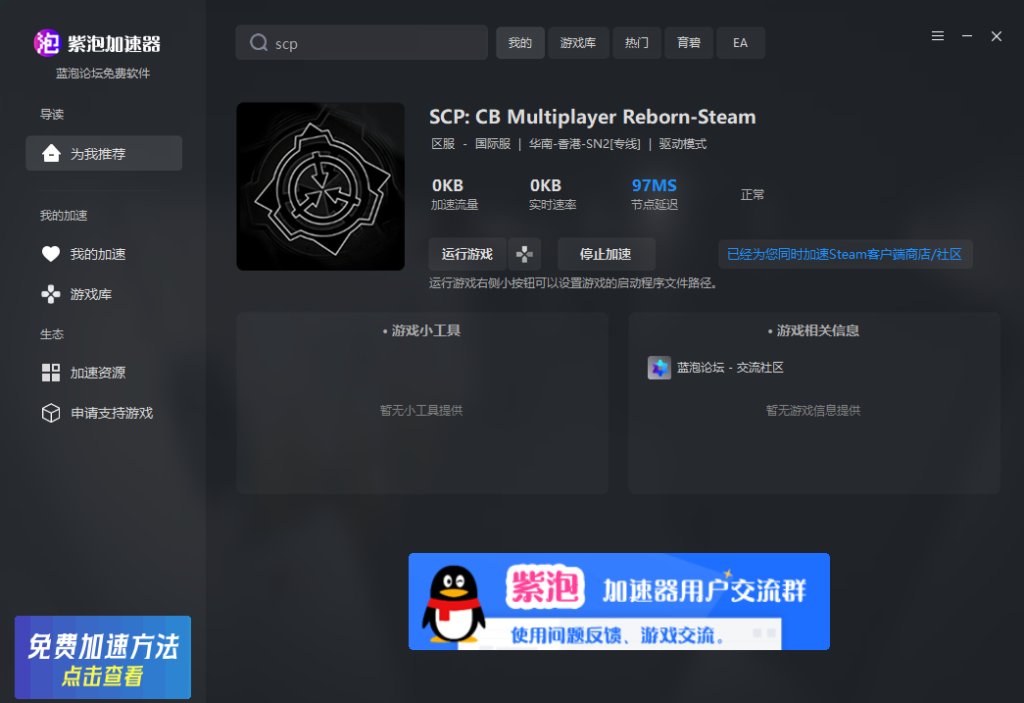Viewport: 1024px width, 703px height.
Task: Click the Steam客户端商店/社区 acceleration notice
Action: (x=845, y=254)
